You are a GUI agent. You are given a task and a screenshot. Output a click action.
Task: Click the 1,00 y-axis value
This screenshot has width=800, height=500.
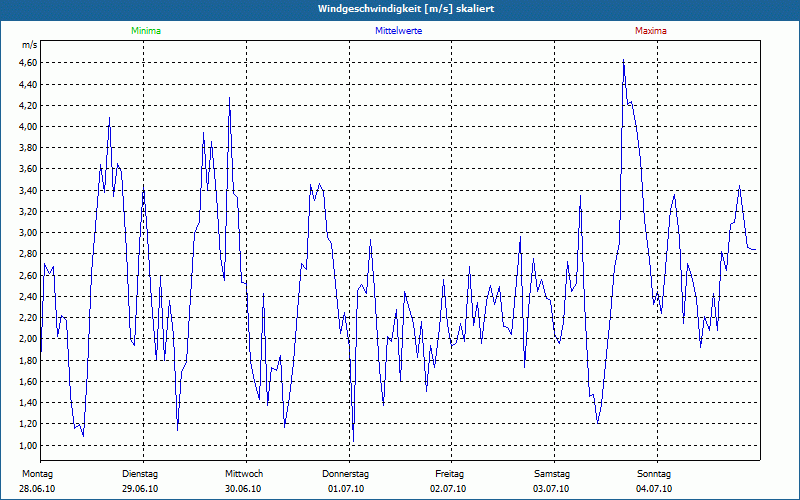[x=28, y=445]
